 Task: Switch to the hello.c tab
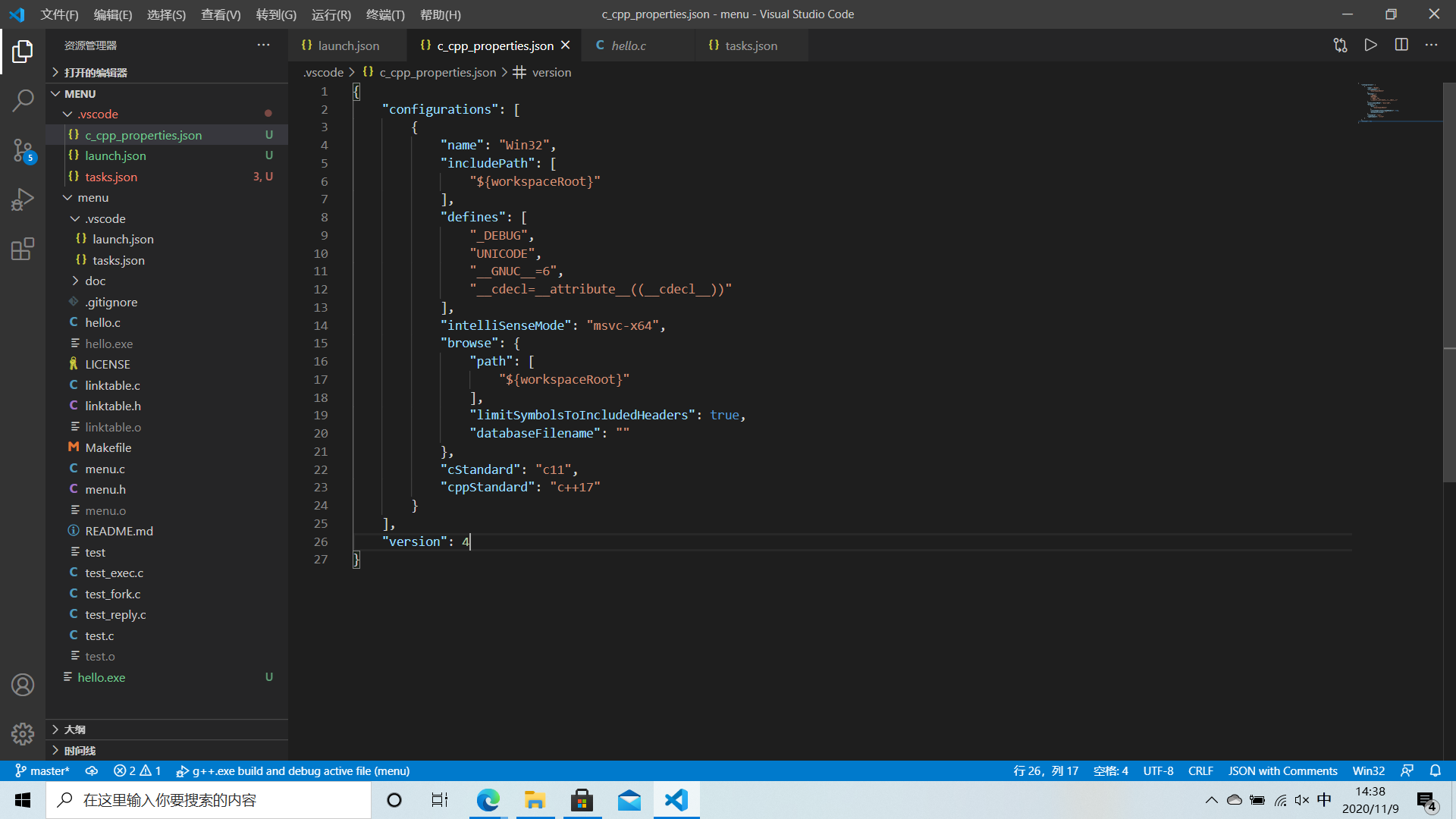(x=628, y=45)
